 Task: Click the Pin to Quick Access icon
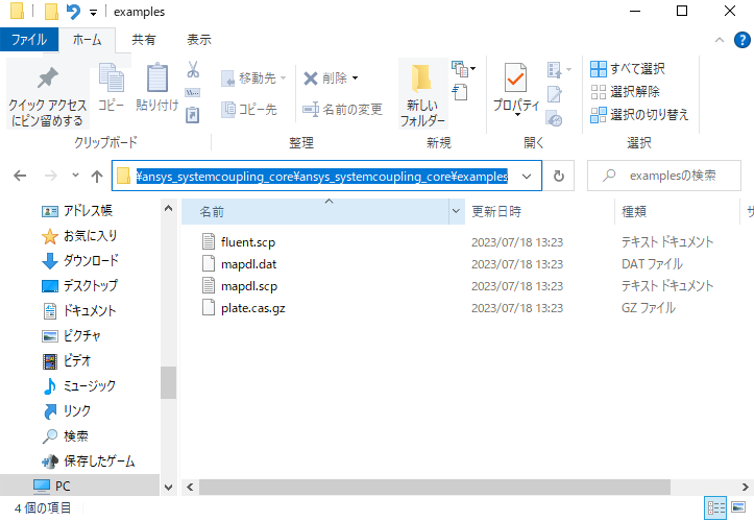coord(47,80)
